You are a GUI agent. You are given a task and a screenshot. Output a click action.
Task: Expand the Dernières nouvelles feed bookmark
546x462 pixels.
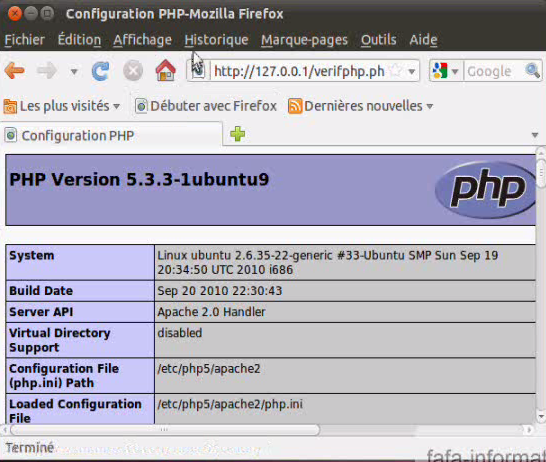point(361,106)
